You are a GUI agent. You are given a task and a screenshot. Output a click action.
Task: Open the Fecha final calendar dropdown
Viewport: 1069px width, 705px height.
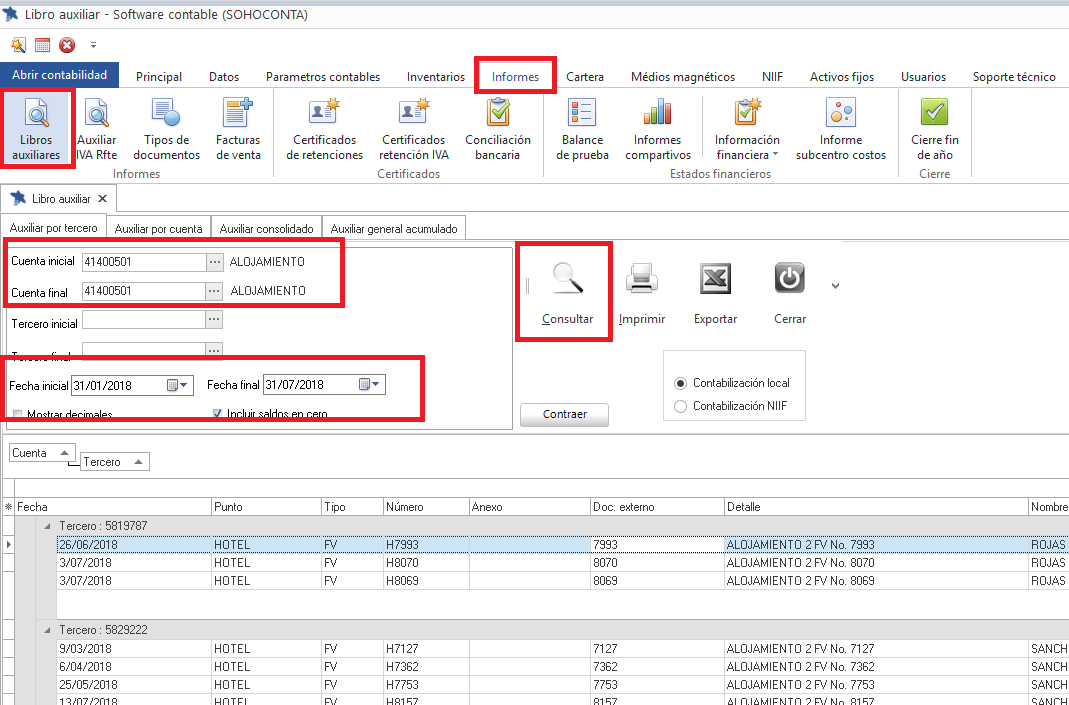(370, 385)
